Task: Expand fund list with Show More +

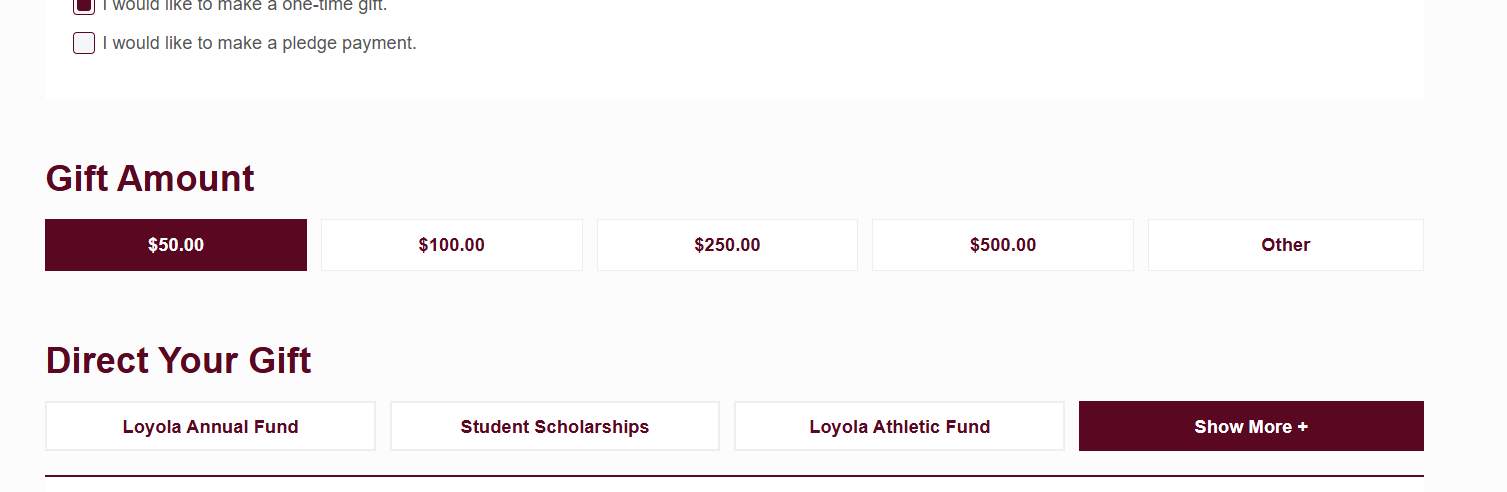Action: (1250, 427)
